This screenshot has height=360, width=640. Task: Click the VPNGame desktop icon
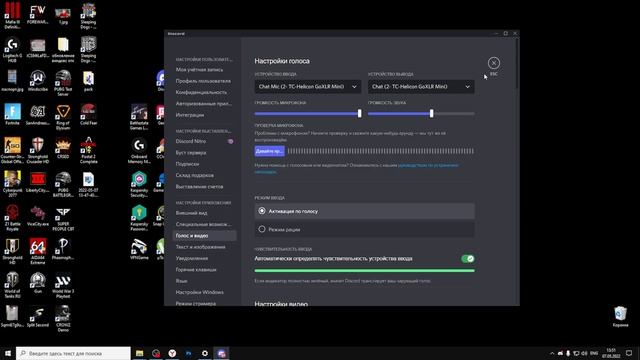pos(139,249)
